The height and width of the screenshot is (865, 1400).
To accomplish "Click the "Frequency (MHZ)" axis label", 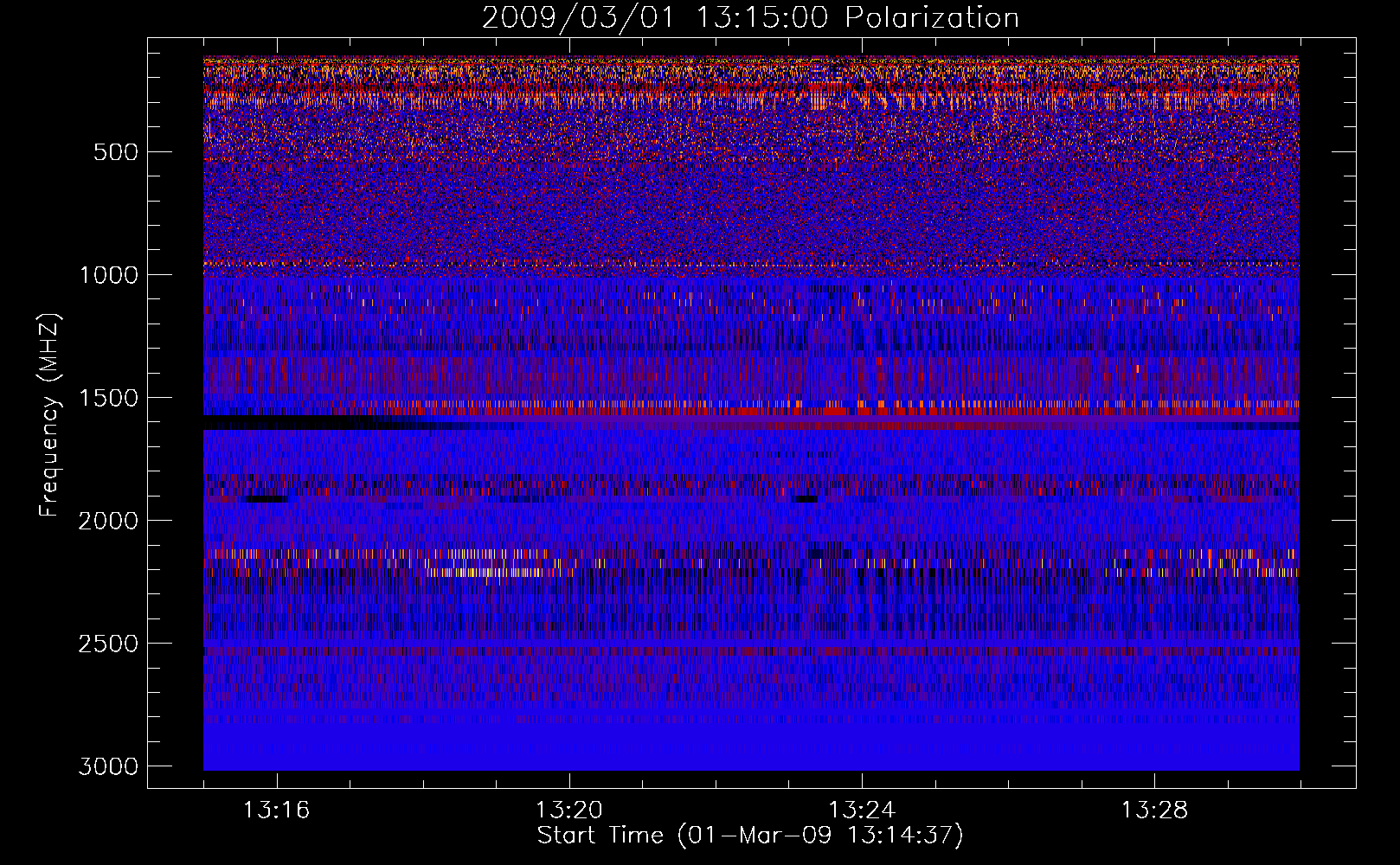I will [50, 415].
